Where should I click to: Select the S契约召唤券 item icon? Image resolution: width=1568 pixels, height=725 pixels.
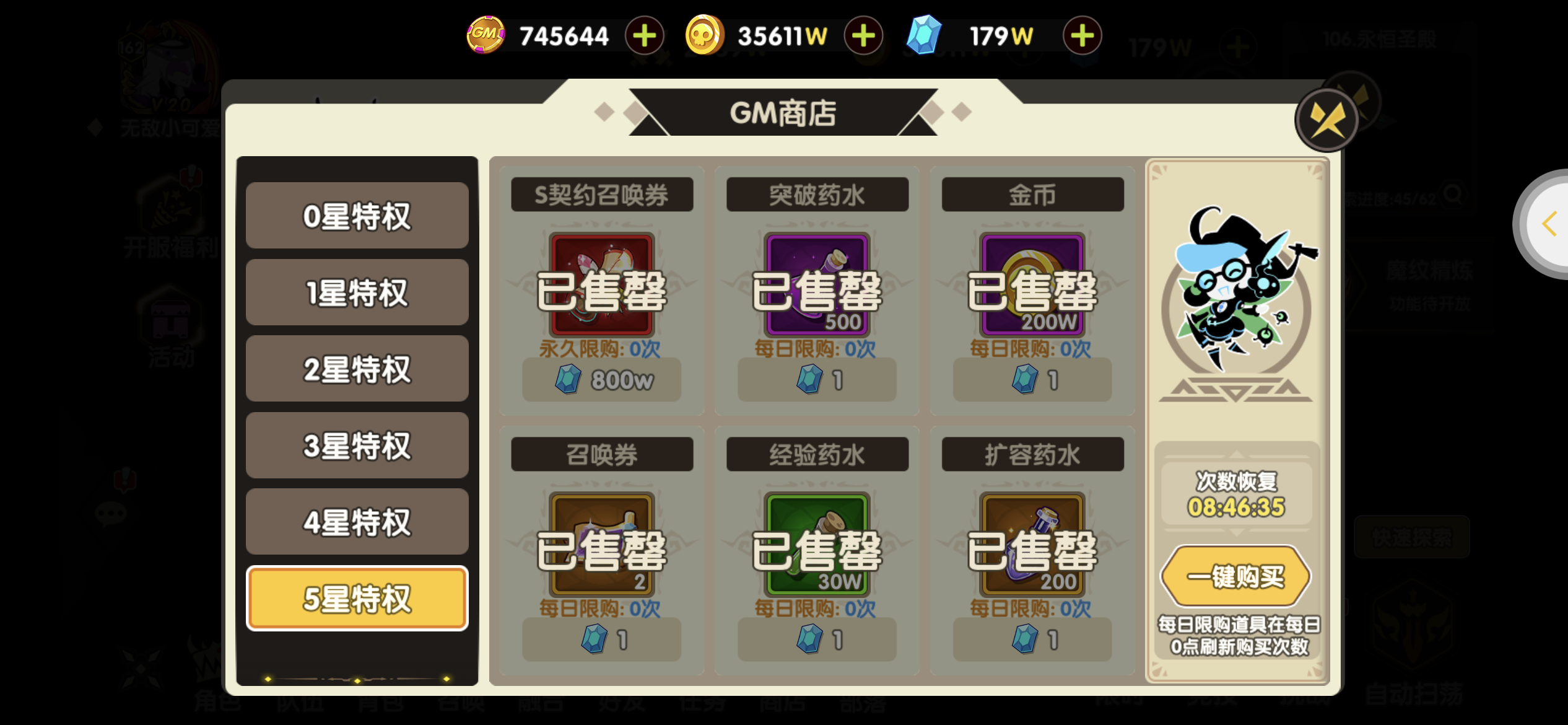pos(601,284)
